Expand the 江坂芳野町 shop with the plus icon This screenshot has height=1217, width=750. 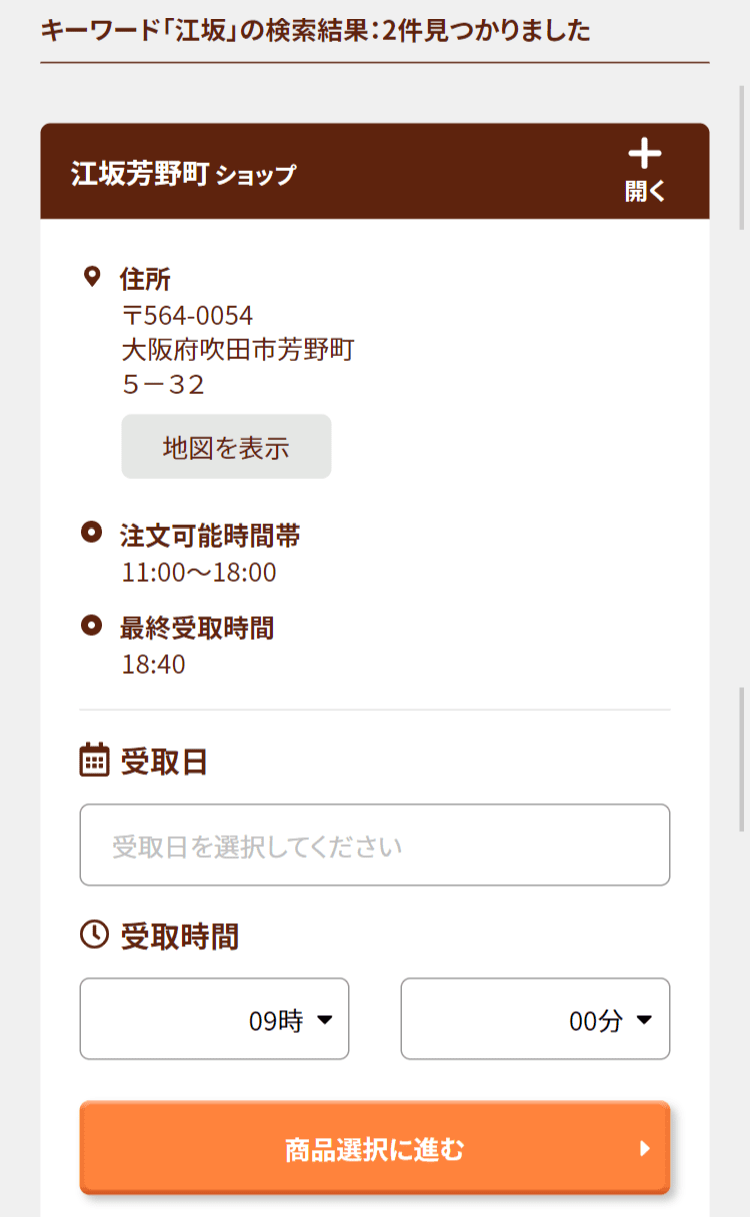645,170
